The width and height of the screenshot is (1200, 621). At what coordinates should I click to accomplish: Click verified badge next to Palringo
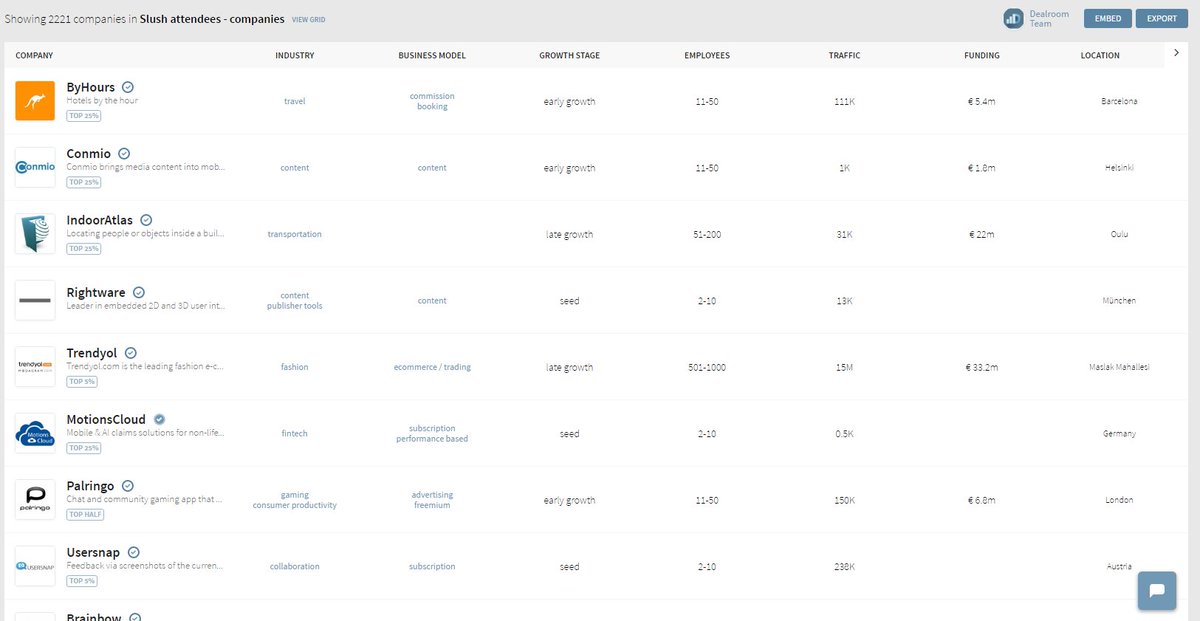point(128,486)
